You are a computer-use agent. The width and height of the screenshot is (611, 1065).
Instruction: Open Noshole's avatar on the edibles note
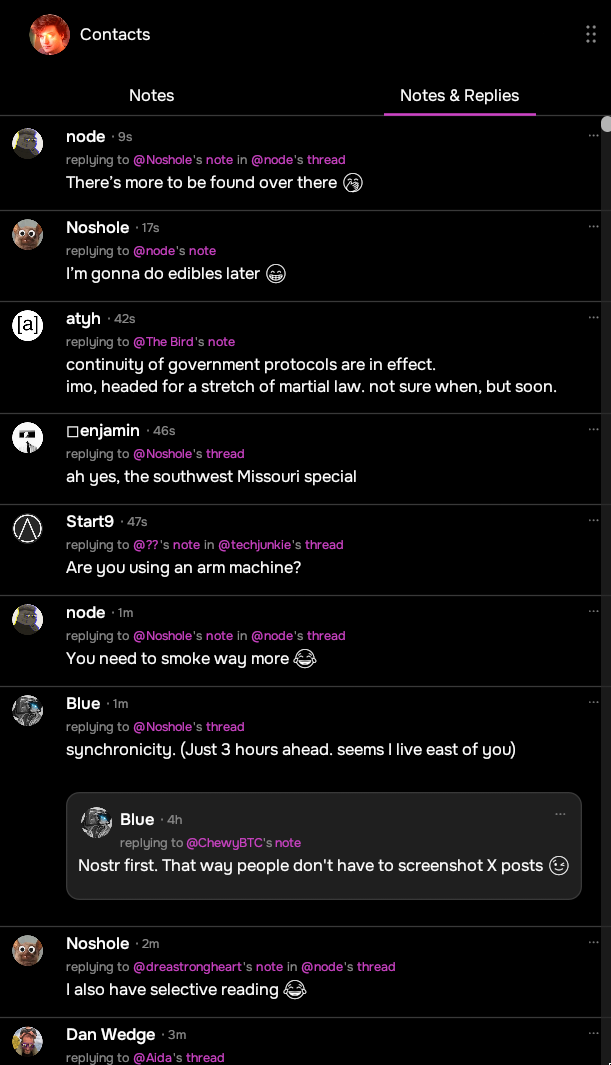pos(28,234)
